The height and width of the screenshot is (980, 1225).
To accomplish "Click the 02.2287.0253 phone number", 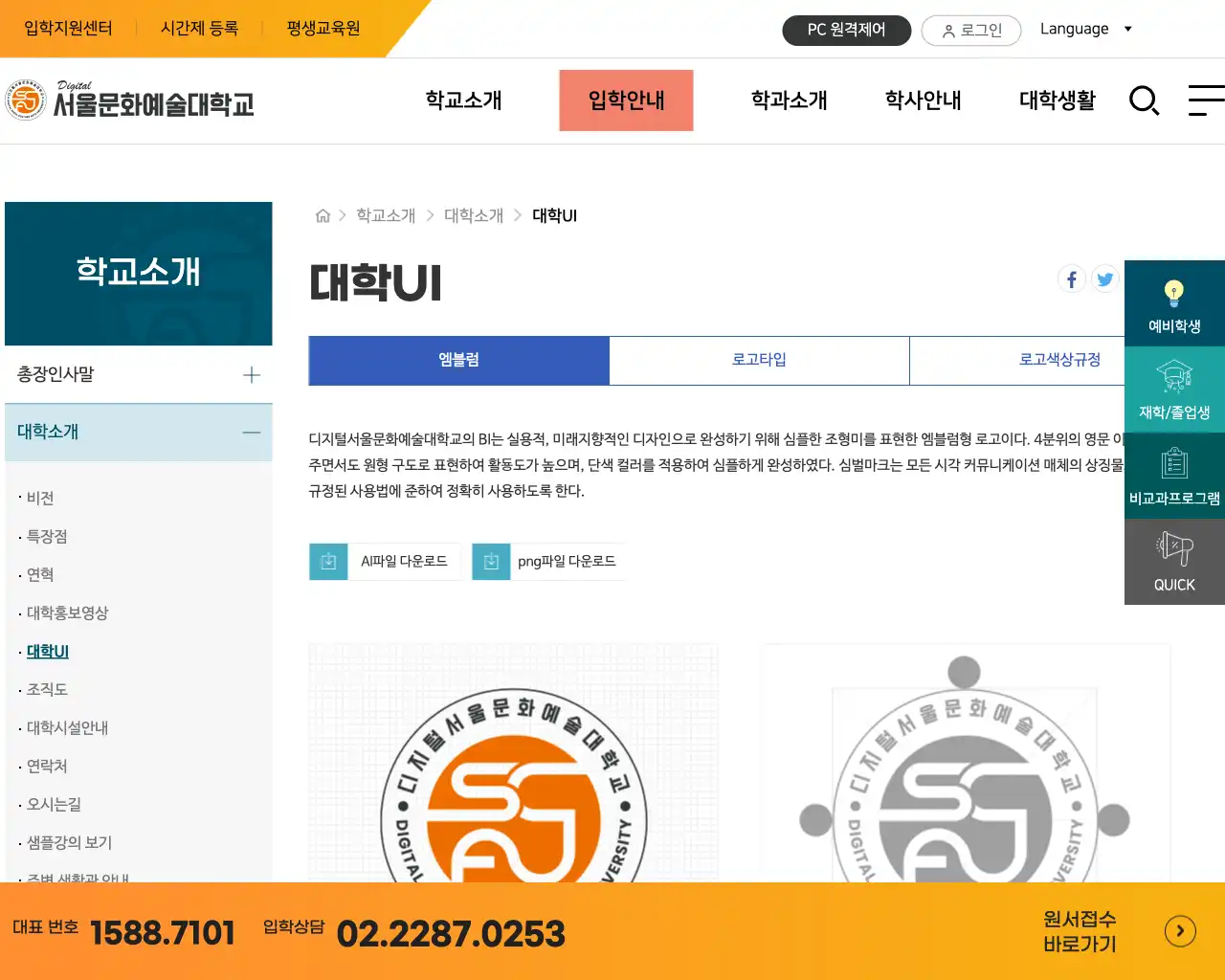I will tap(451, 934).
